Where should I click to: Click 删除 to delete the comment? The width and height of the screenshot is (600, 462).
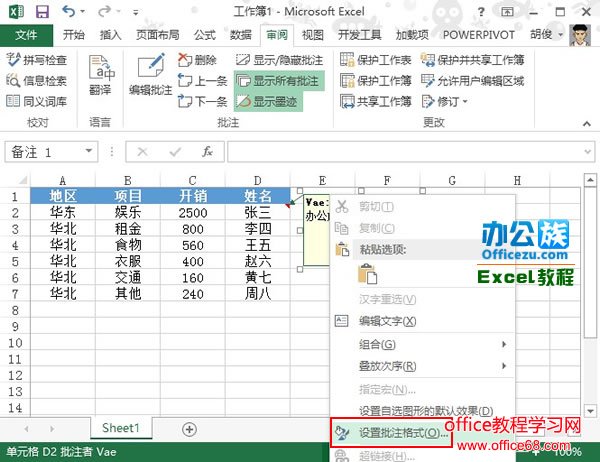tap(197, 60)
